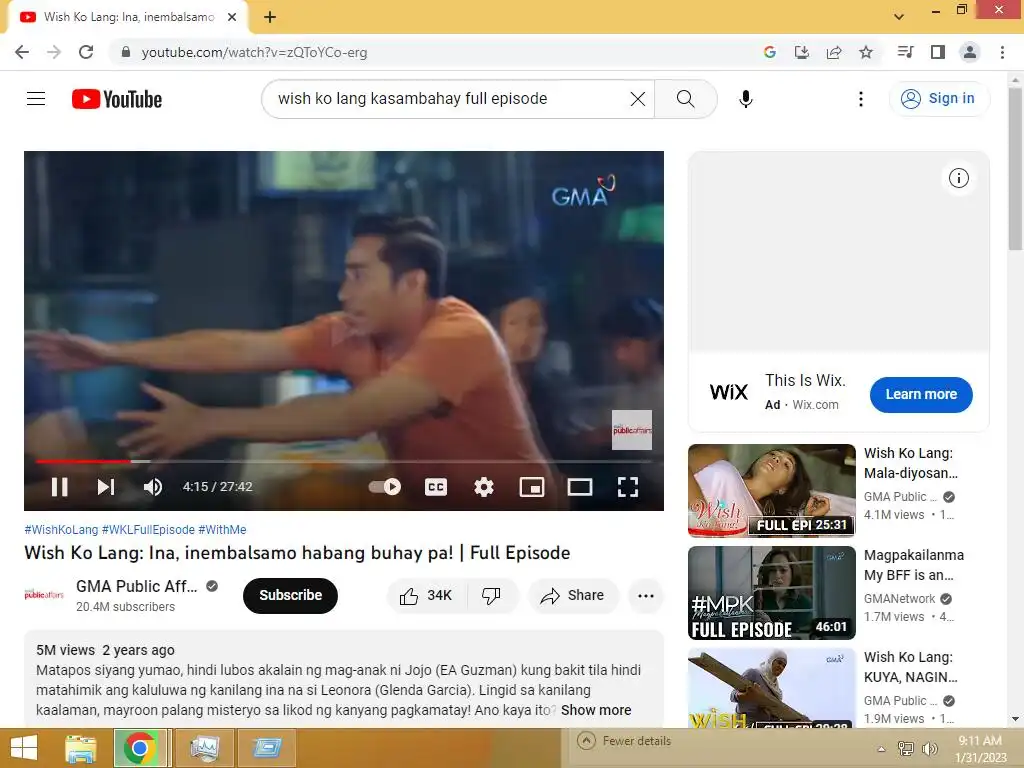
Task: Open the Chrome profile avatar
Action: click(x=970, y=52)
